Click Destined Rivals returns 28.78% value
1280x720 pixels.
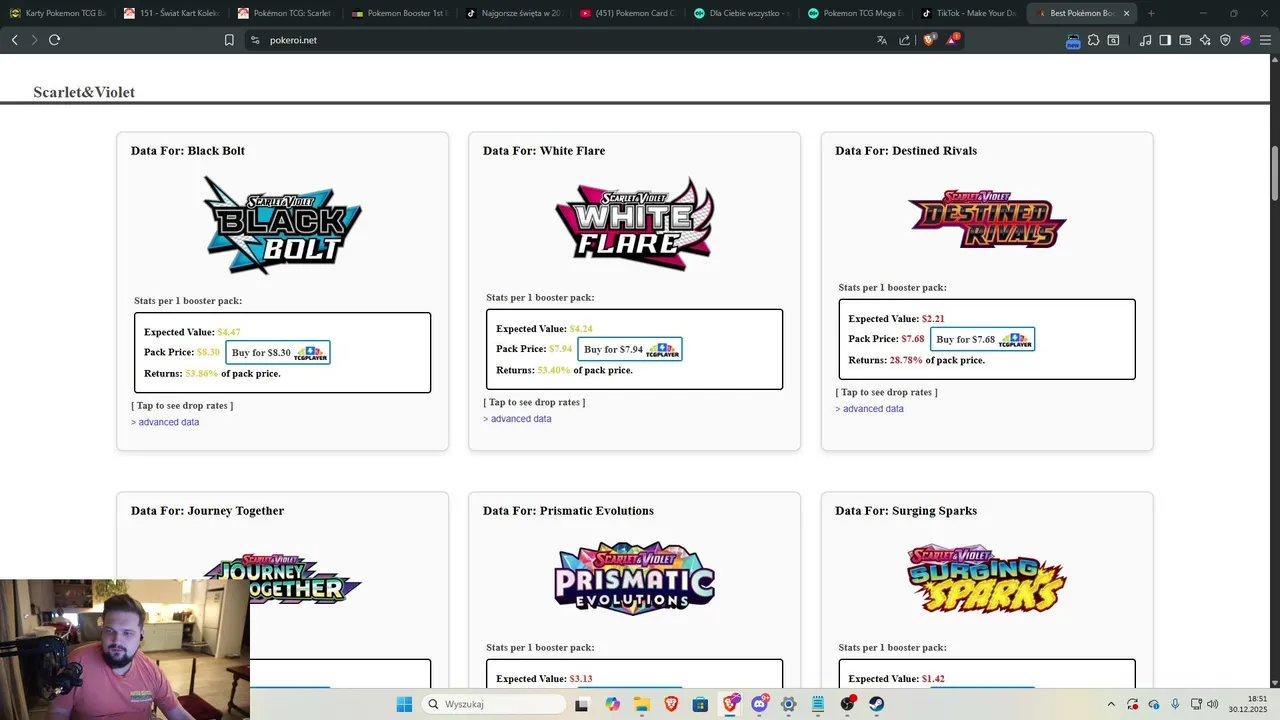[906, 360]
